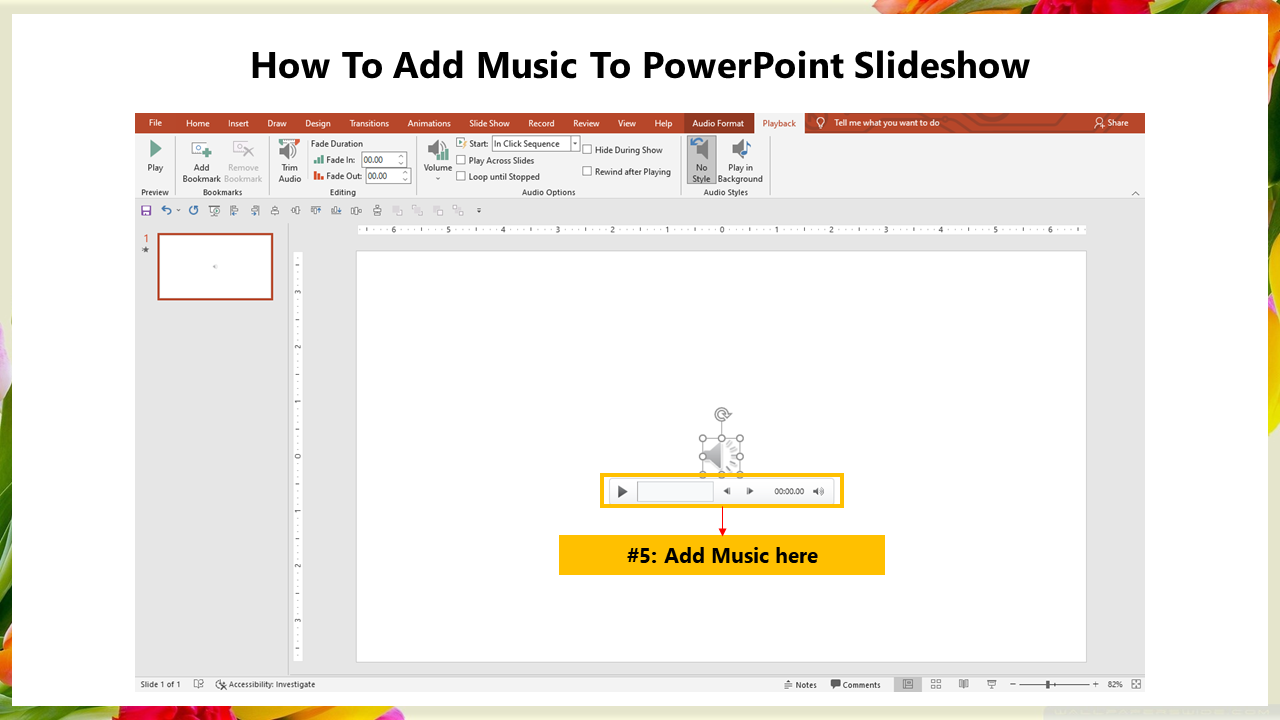Switch to Normal view icon
1280x720 pixels.
pos(908,684)
